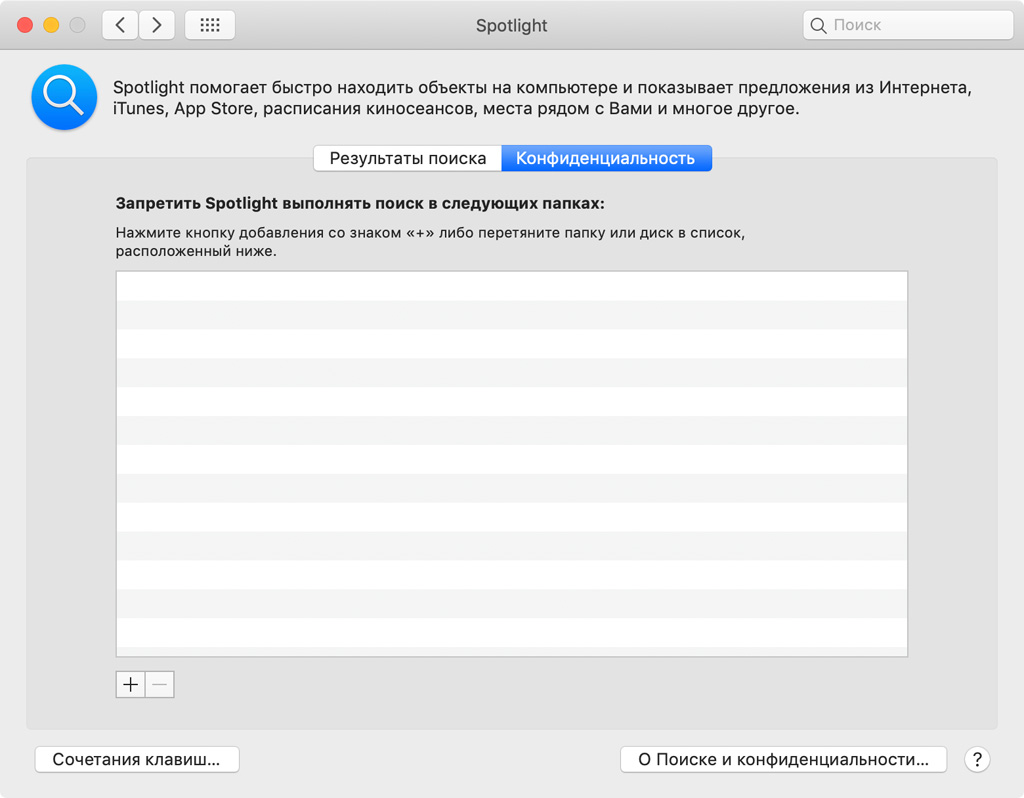Click the hint text Нажмите кнопку добавления
Viewport: 1024px width, 798px height.
pos(430,242)
